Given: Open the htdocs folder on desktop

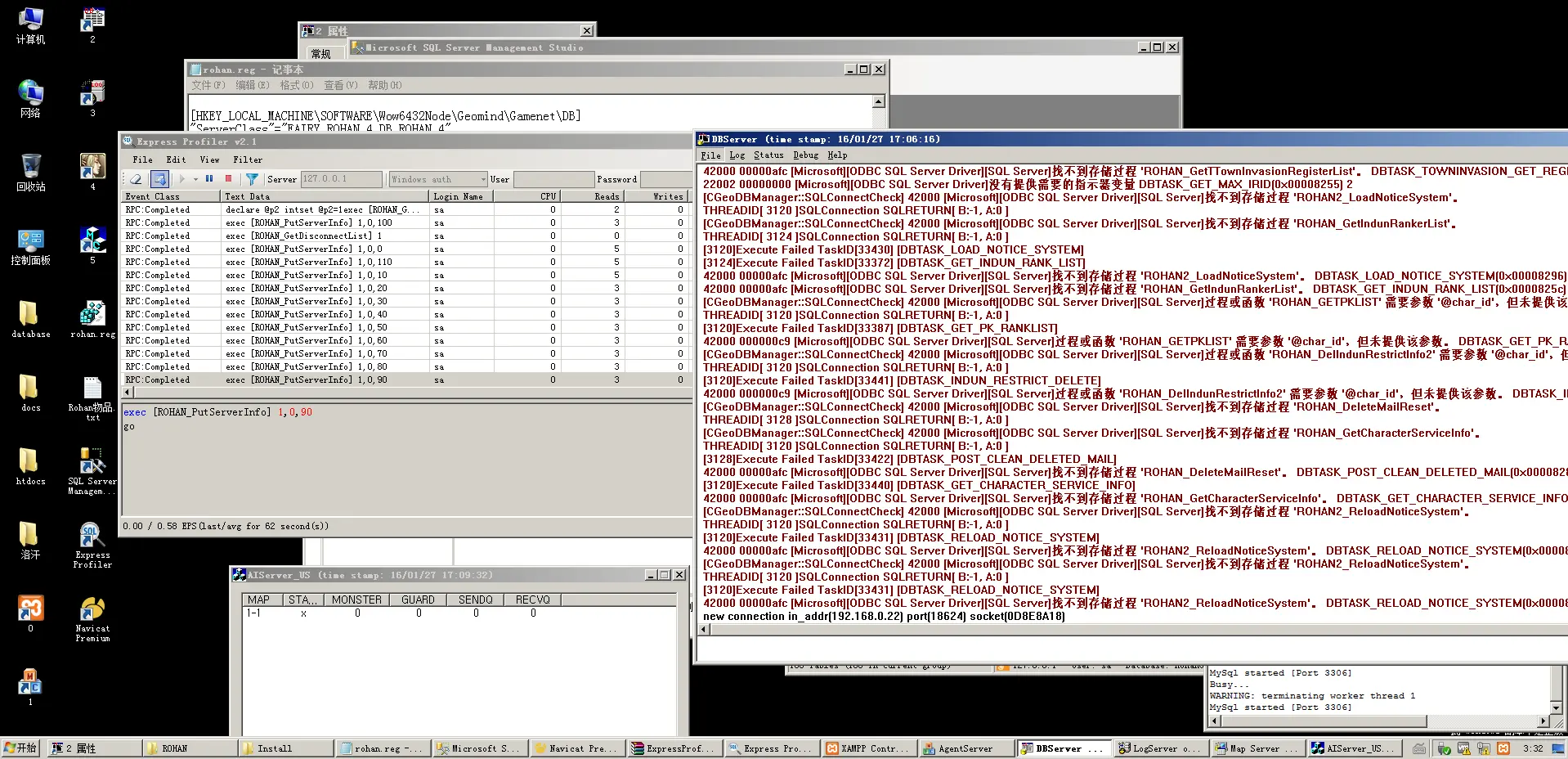Looking at the screenshot, I should tap(31, 467).
